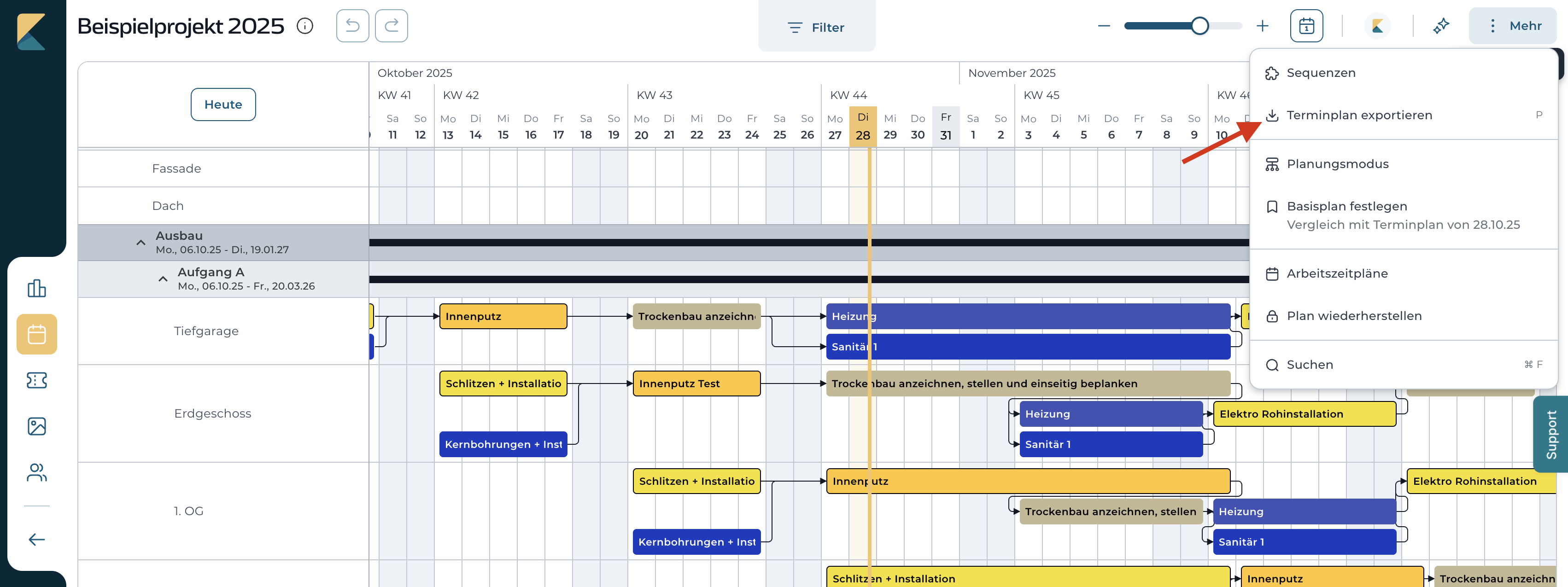Click the redo arrow button
The height and width of the screenshot is (587, 1568).
(392, 25)
